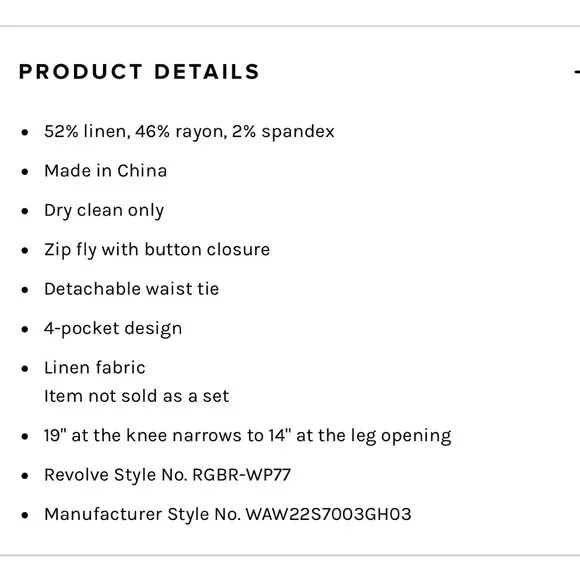
Task: Select the manufacturer code WAW22S7003GH03
Action: (x=328, y=515)
